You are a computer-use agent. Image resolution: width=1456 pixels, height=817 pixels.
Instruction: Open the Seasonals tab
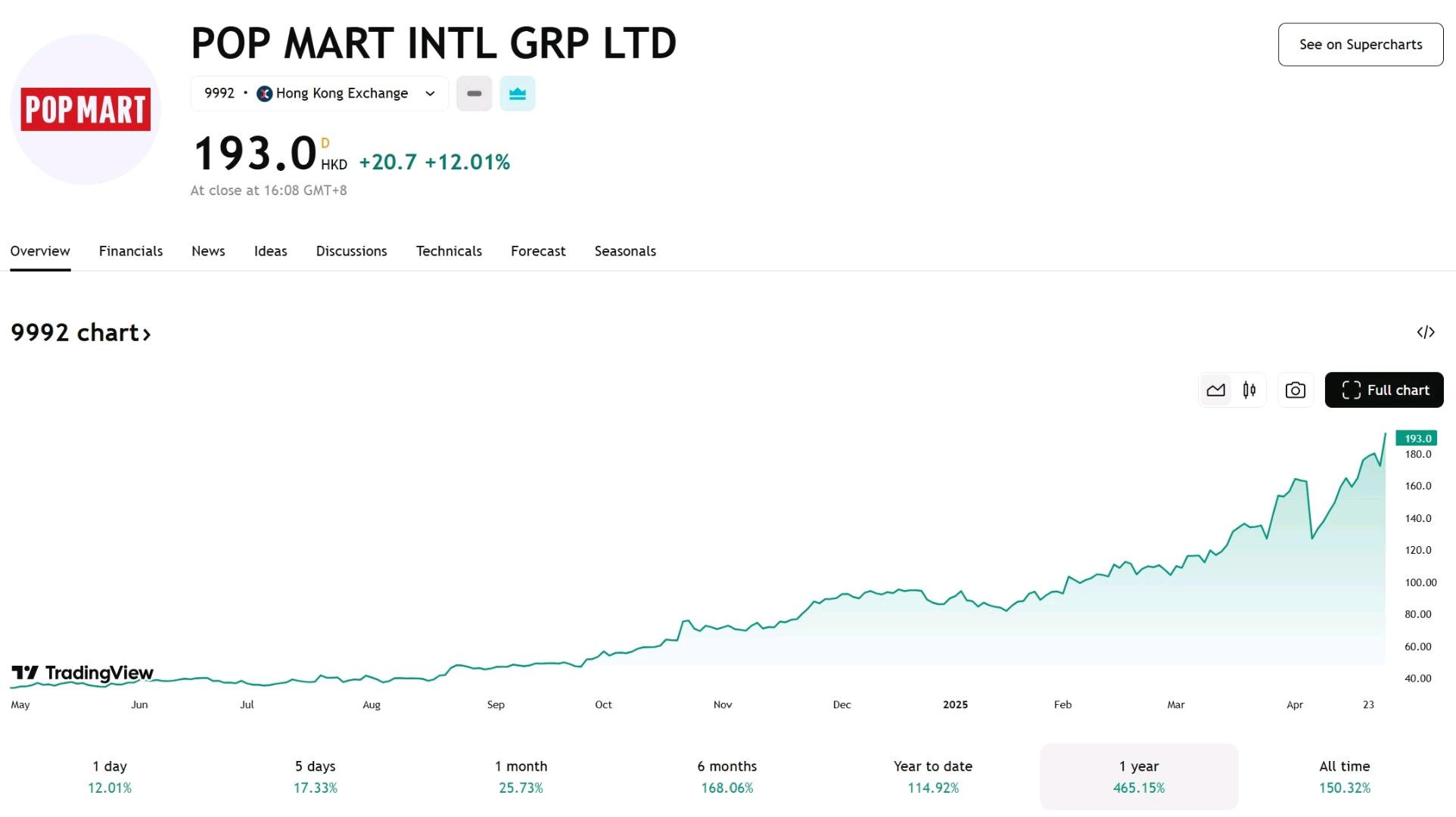point(625,251)
